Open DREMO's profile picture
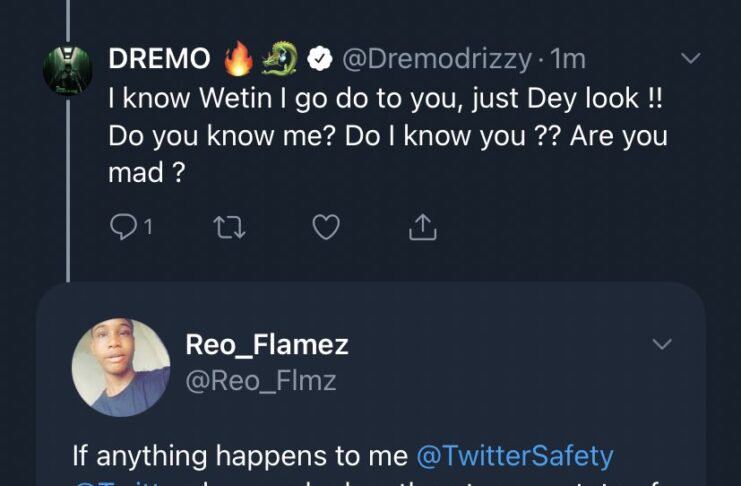 68,71
